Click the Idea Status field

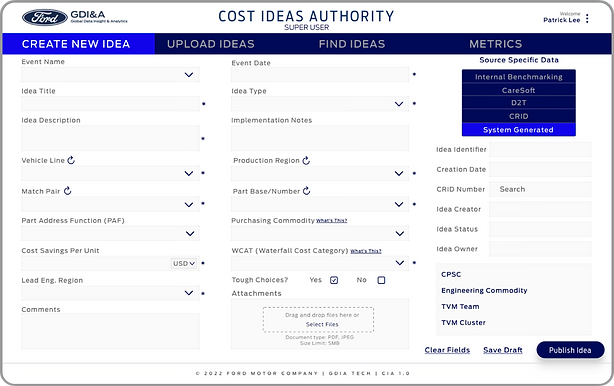pos(540,229)
